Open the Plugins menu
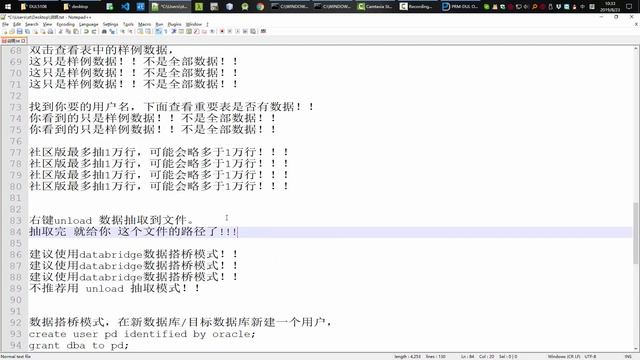This screenshot has width=640, height=360. [x=174, y=24]
